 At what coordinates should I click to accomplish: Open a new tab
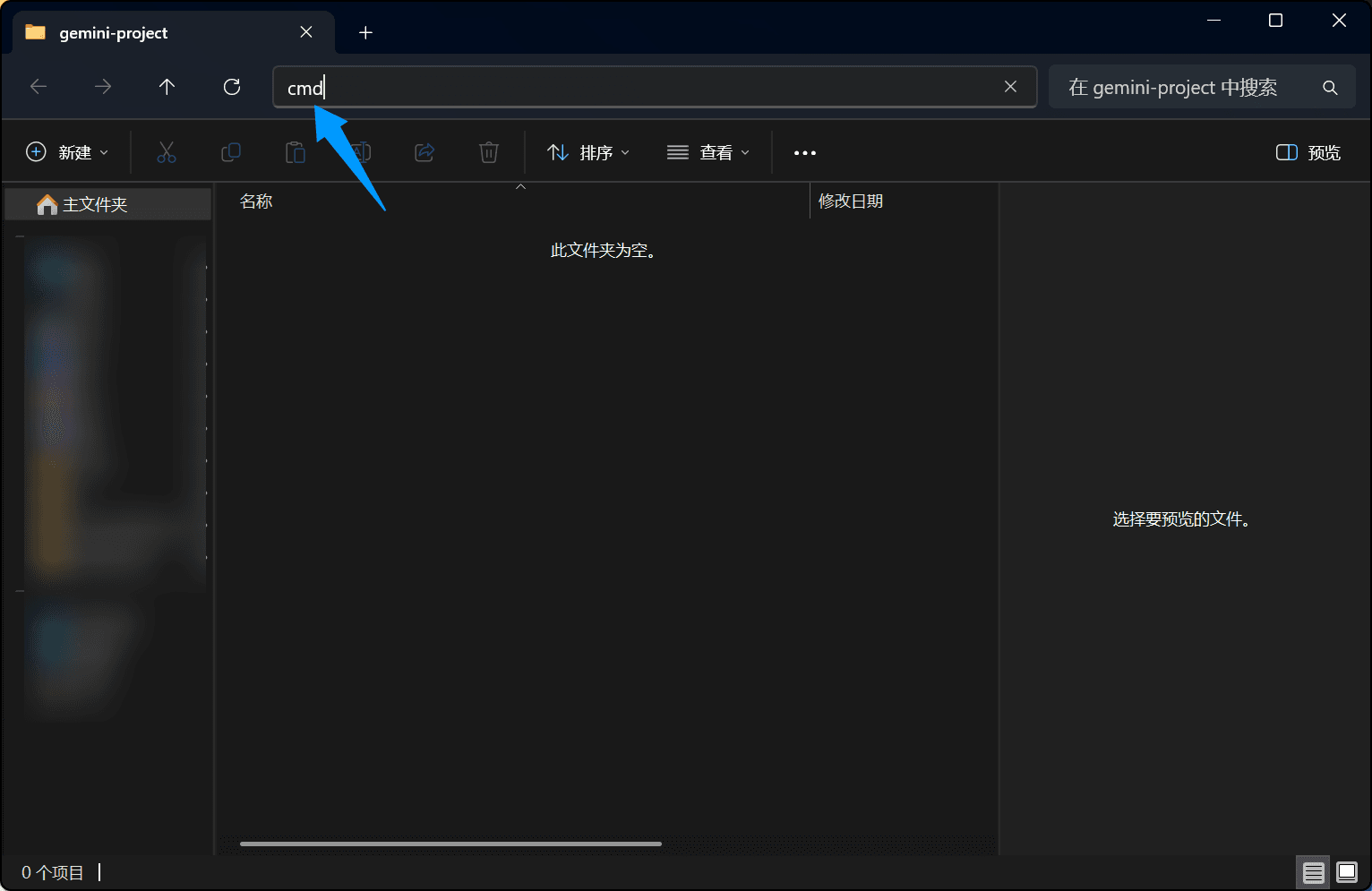365,33
